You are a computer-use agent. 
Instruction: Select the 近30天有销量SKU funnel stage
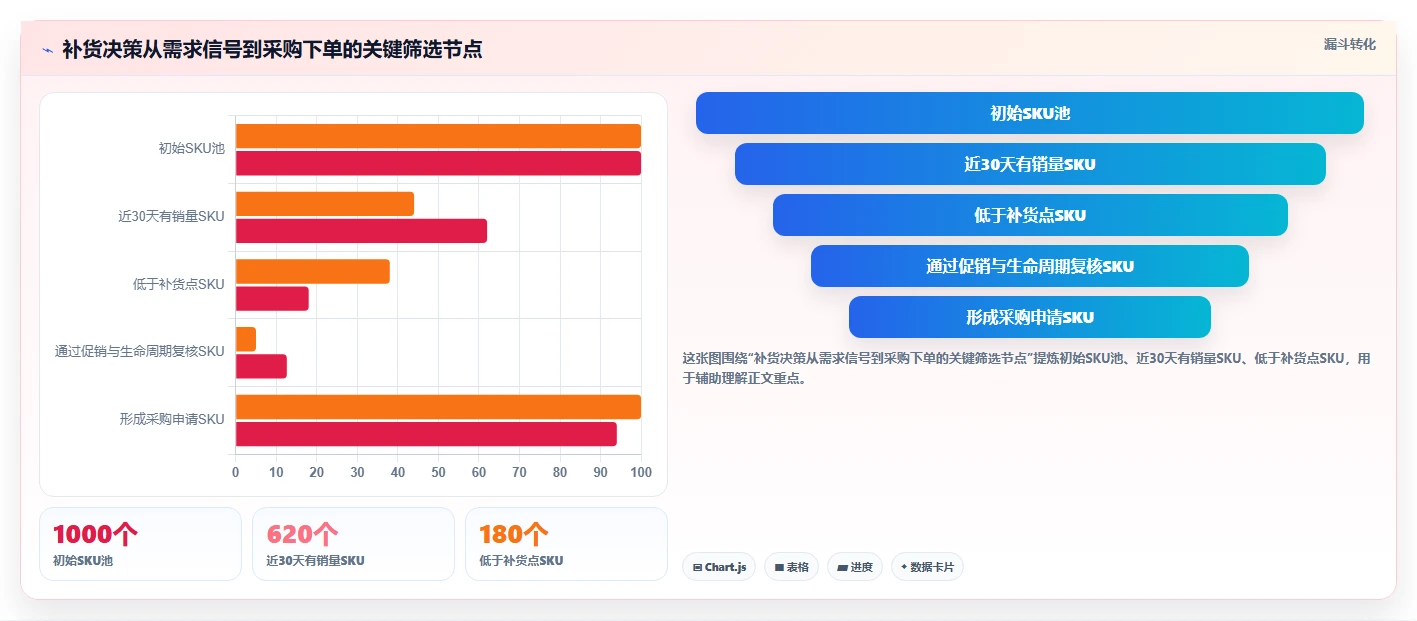tap(1030, 164)
